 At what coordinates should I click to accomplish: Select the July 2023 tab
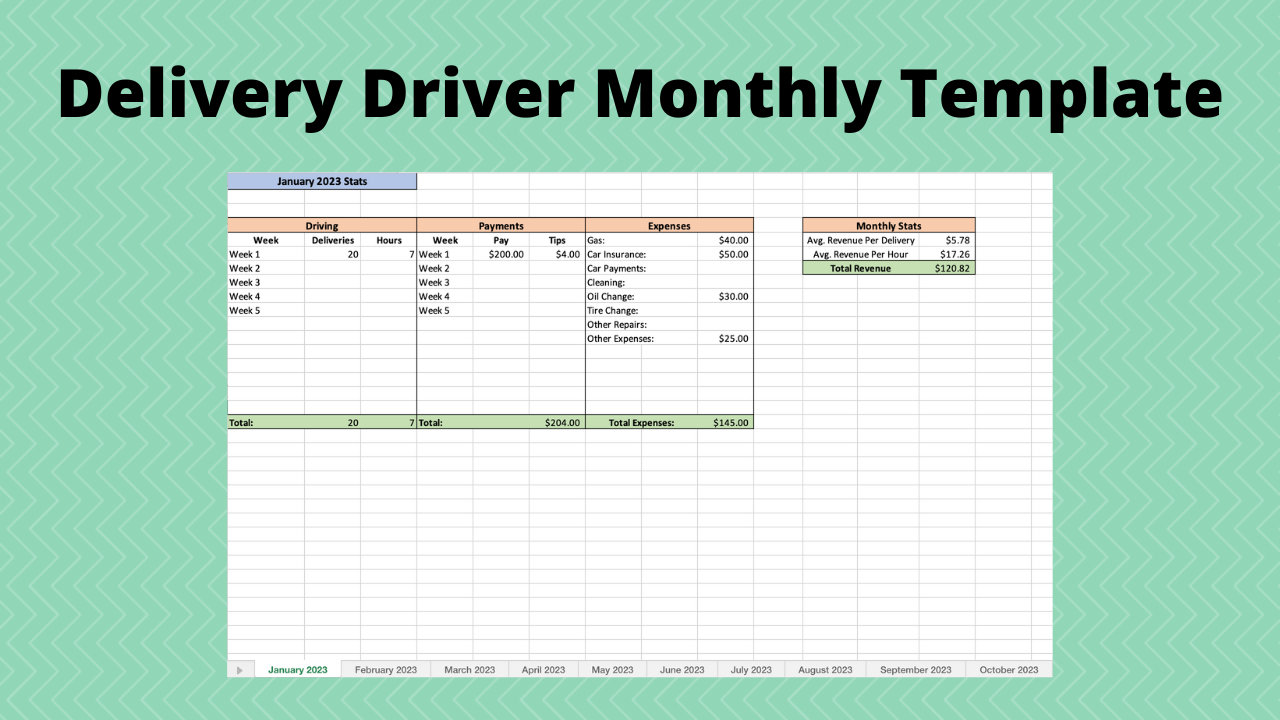click(751, 669)
